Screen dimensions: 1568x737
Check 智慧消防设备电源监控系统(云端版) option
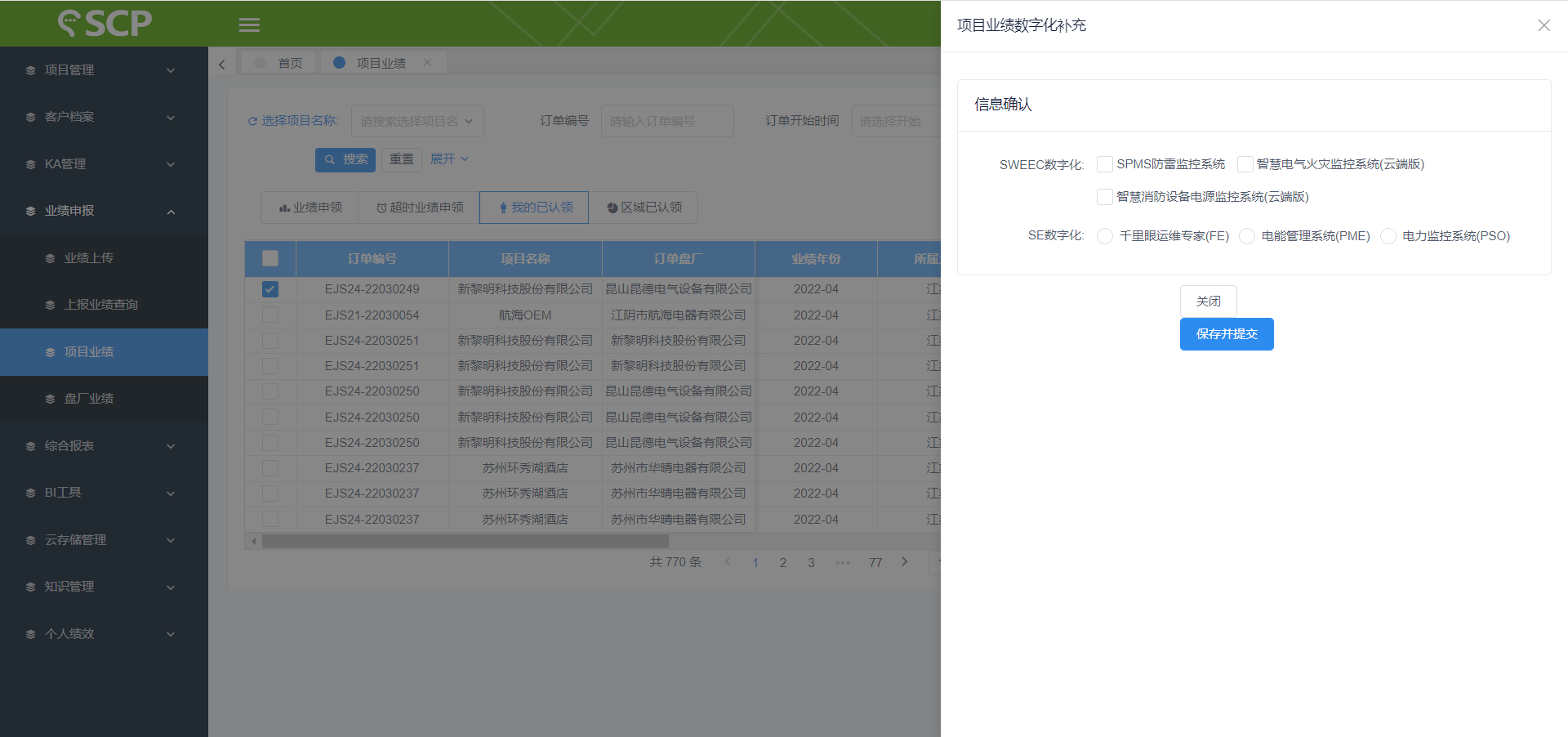coord(1104,197)
